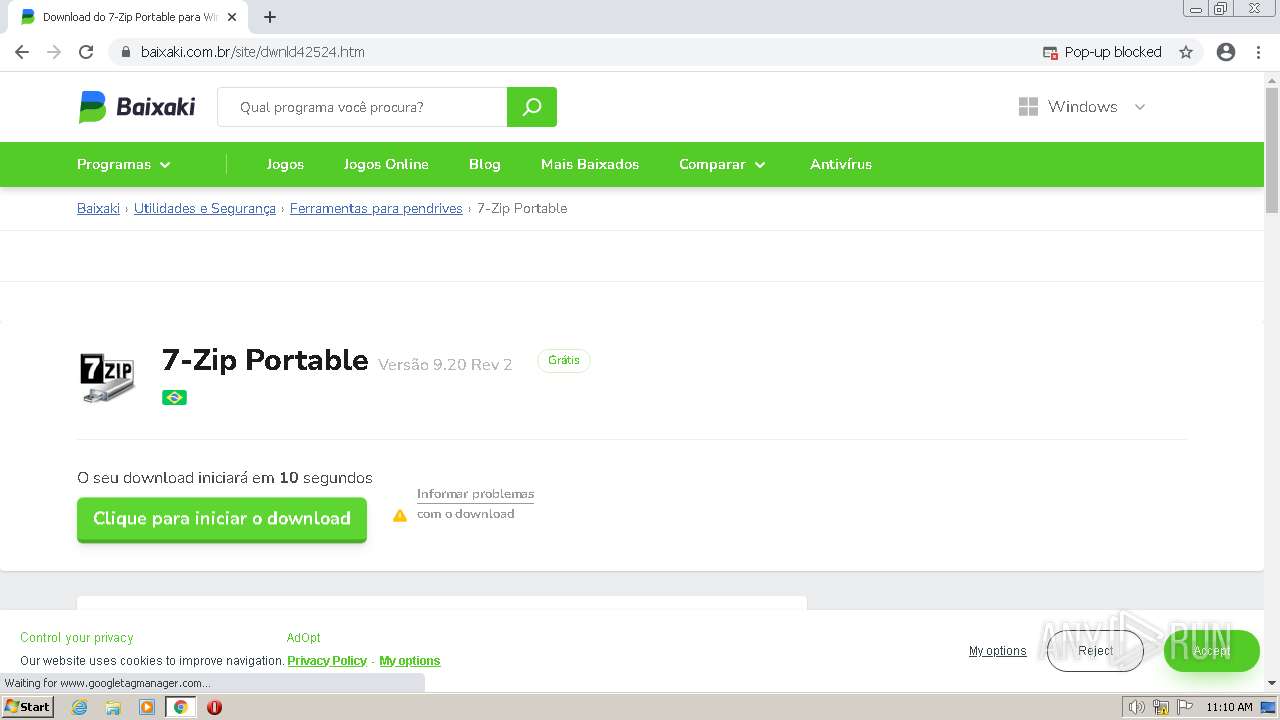This screenshot has width=1280, height=720.
Task: Click the Baixaki logo
Action: [137, 107]
